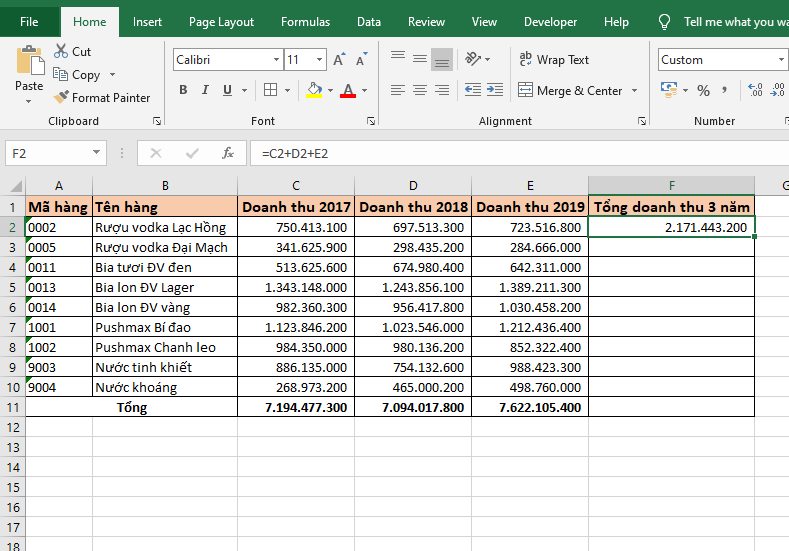Click the Format Painter brush icon

tap(61, 98)
